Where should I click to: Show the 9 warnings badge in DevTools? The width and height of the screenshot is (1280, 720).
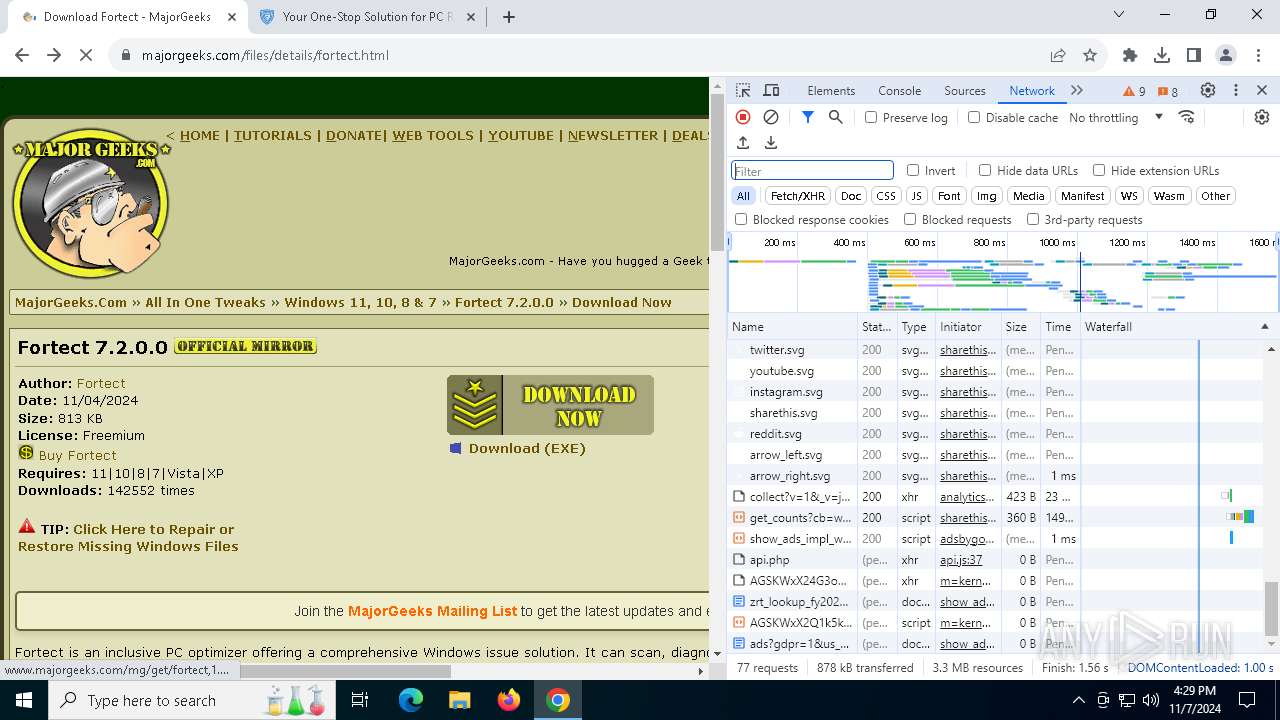1135,91
